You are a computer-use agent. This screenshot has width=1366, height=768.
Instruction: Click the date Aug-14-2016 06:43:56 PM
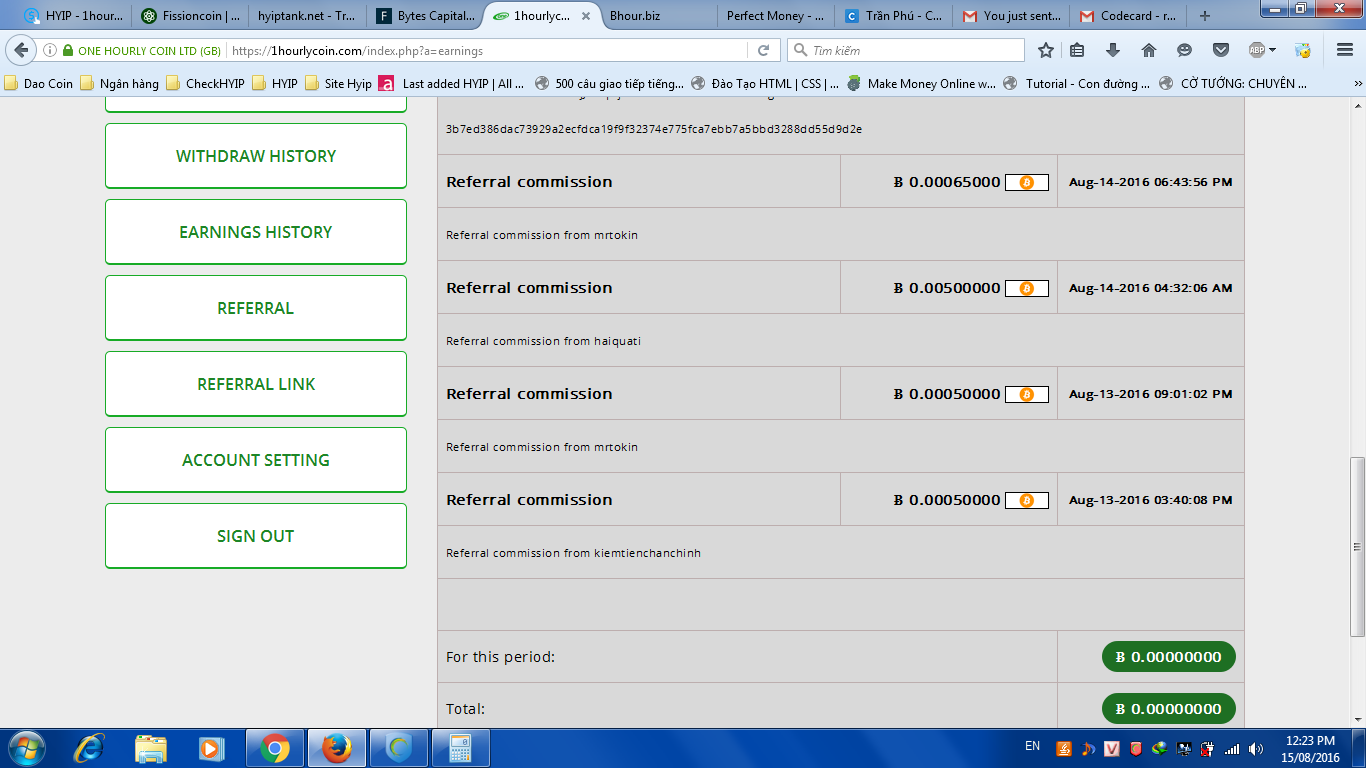click(x=1150, y=182)
